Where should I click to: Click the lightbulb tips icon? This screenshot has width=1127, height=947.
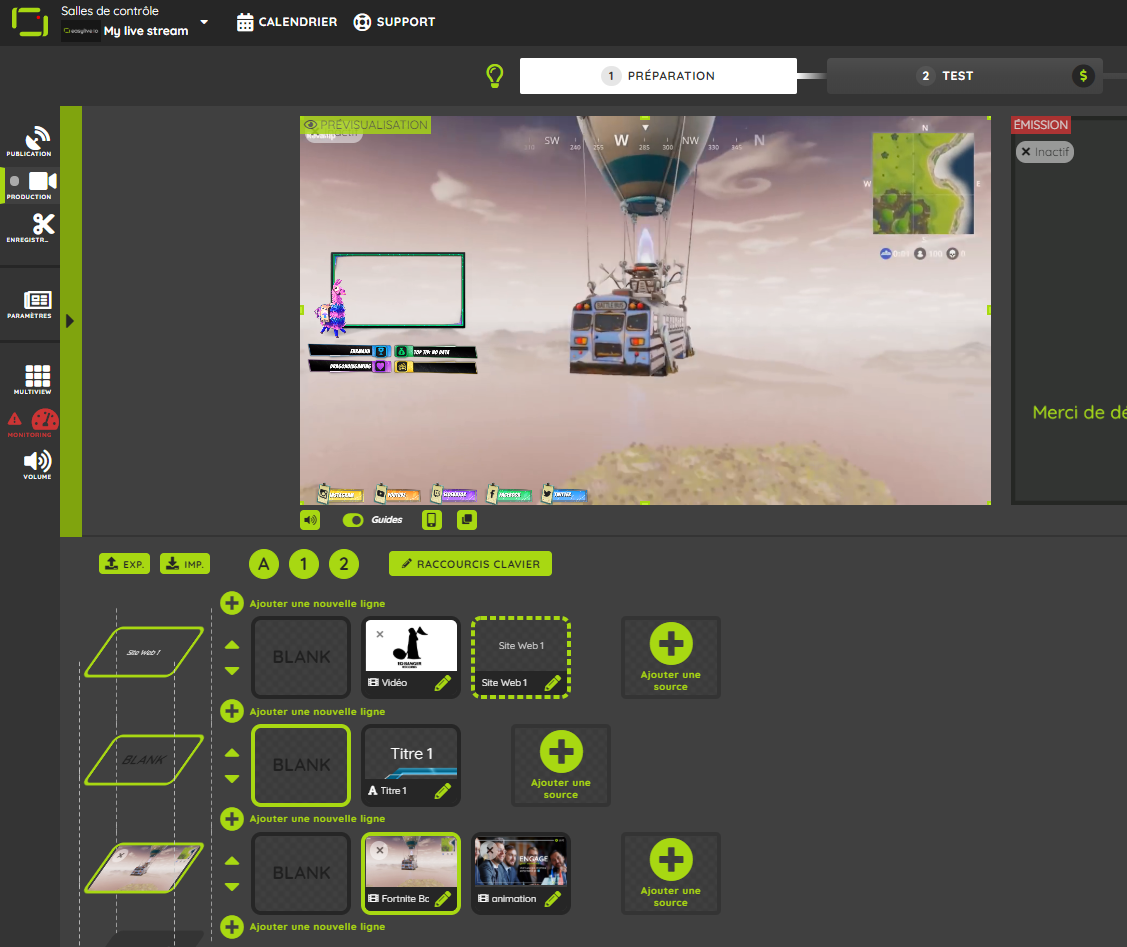click(x=494, y=75)
